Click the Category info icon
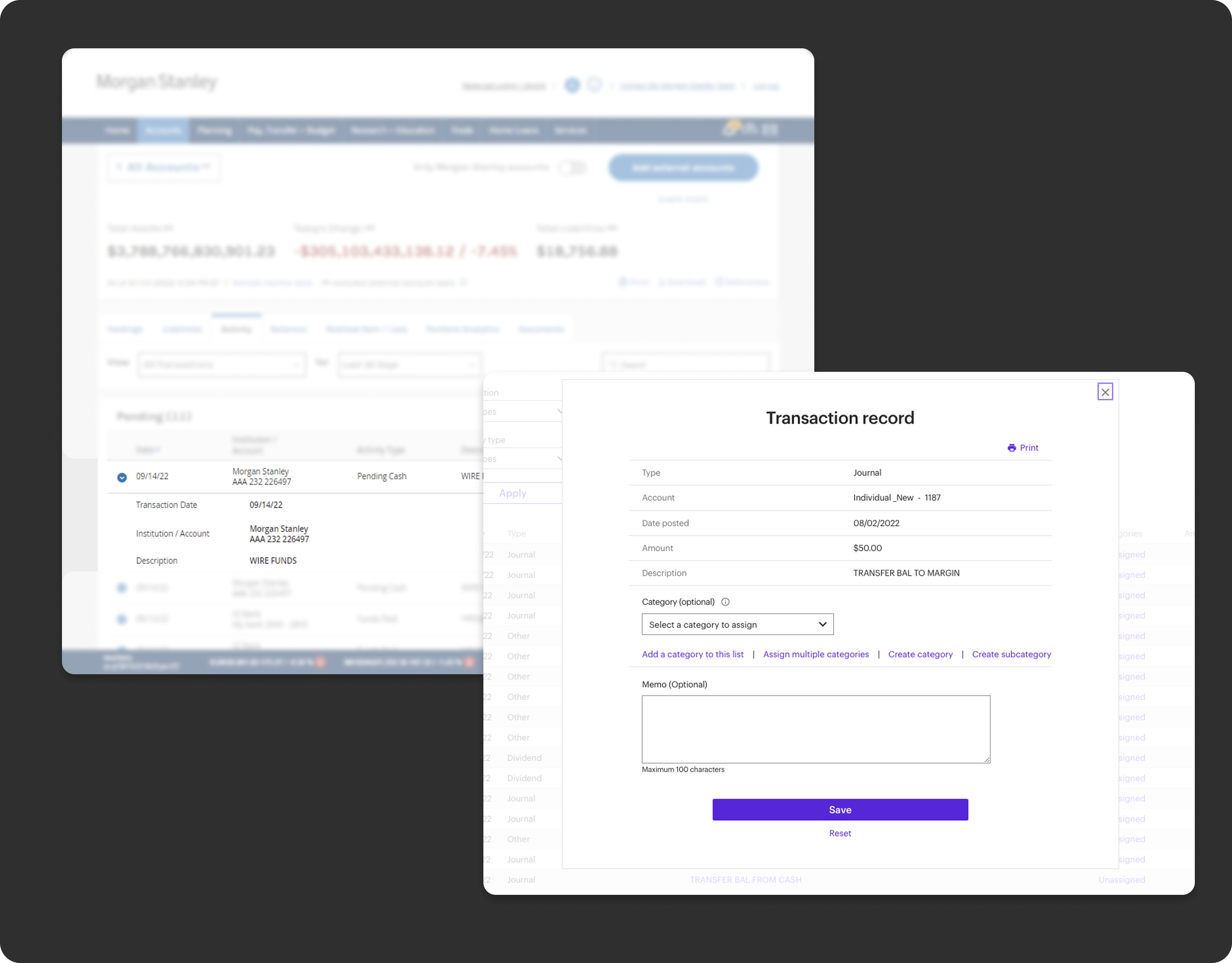Screen dimensions: 1232x963 [725, 602]
